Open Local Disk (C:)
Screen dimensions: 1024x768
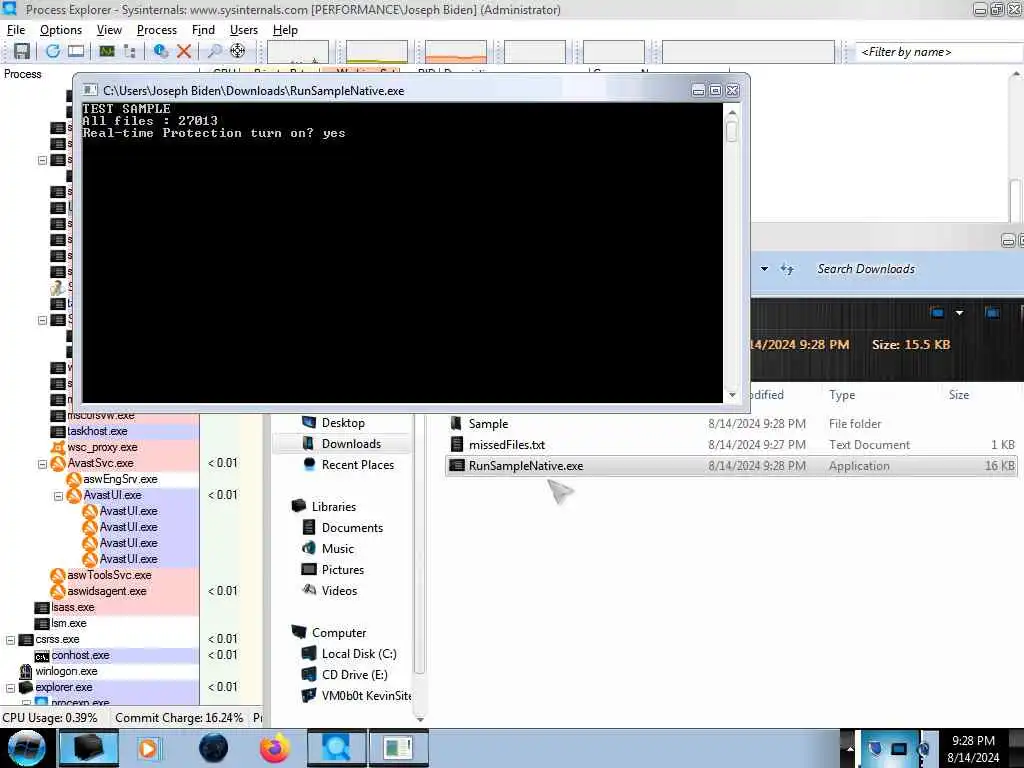(x=359, y=653)
